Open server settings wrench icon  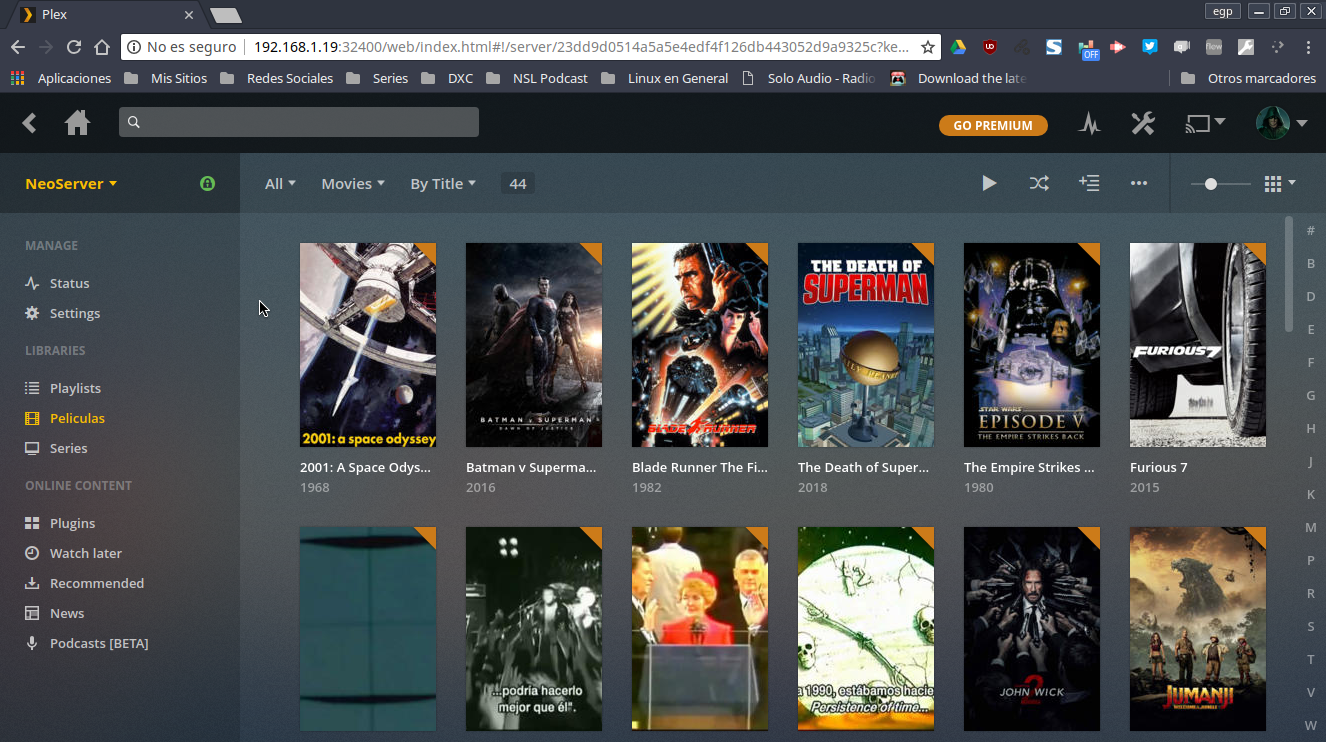[x=1142, y=124]
